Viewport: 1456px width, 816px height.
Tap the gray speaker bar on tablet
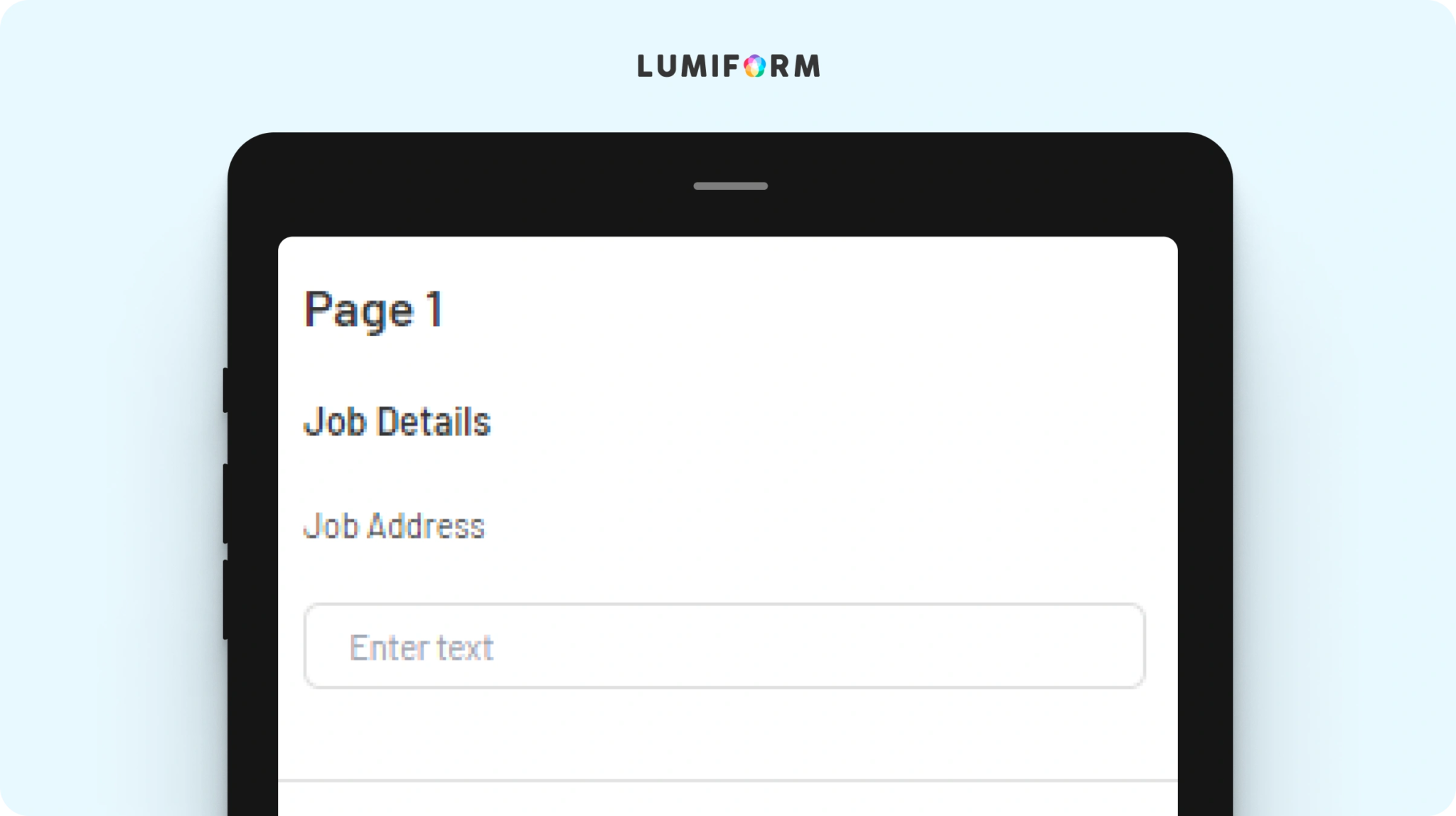[x=730, y=186]
